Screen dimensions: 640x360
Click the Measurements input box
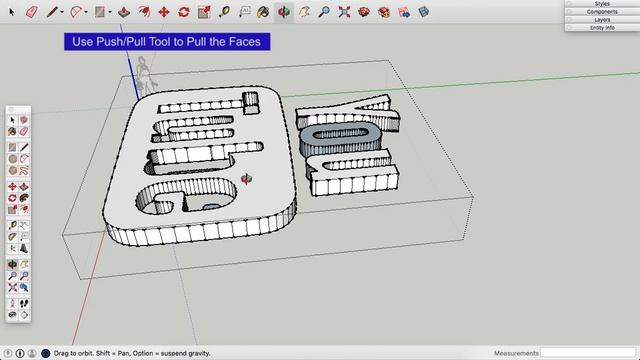tap(588, 353)
